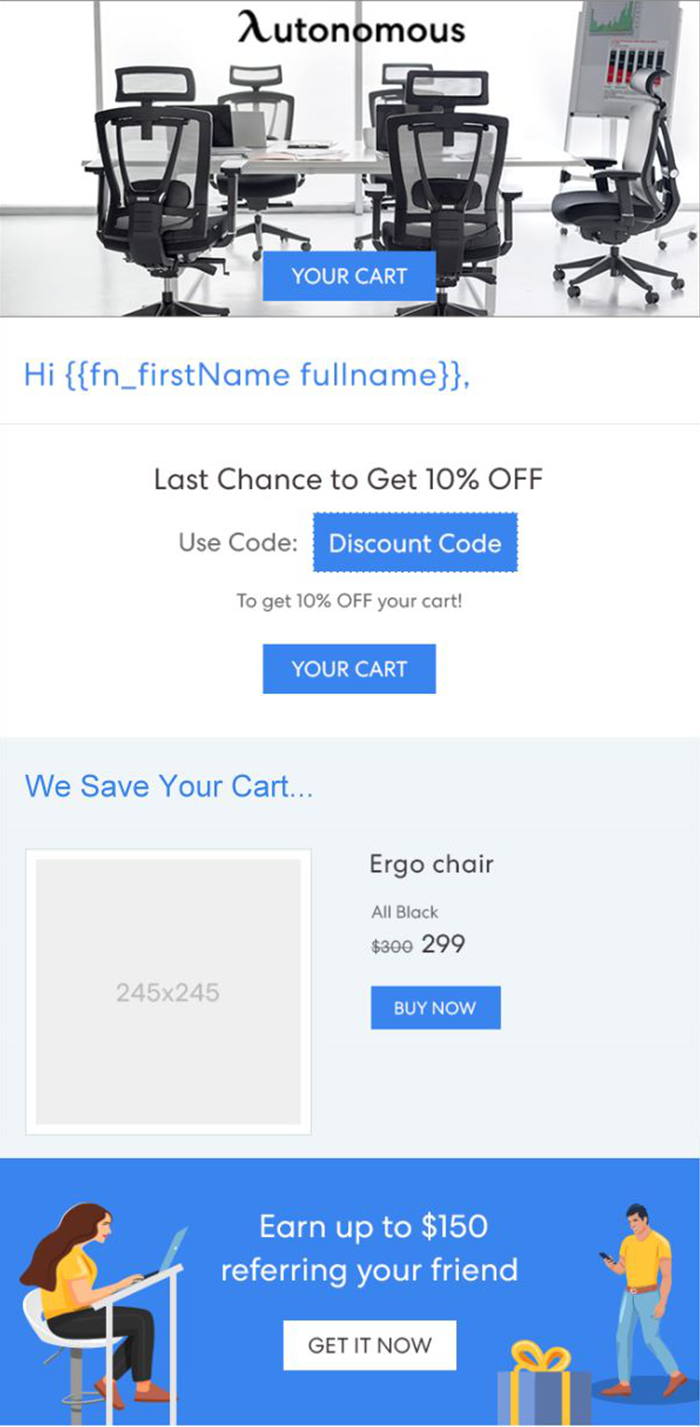Click the Hi firstName greeting text
Viewport: 700px width, 1427px height.
point(246,376)
